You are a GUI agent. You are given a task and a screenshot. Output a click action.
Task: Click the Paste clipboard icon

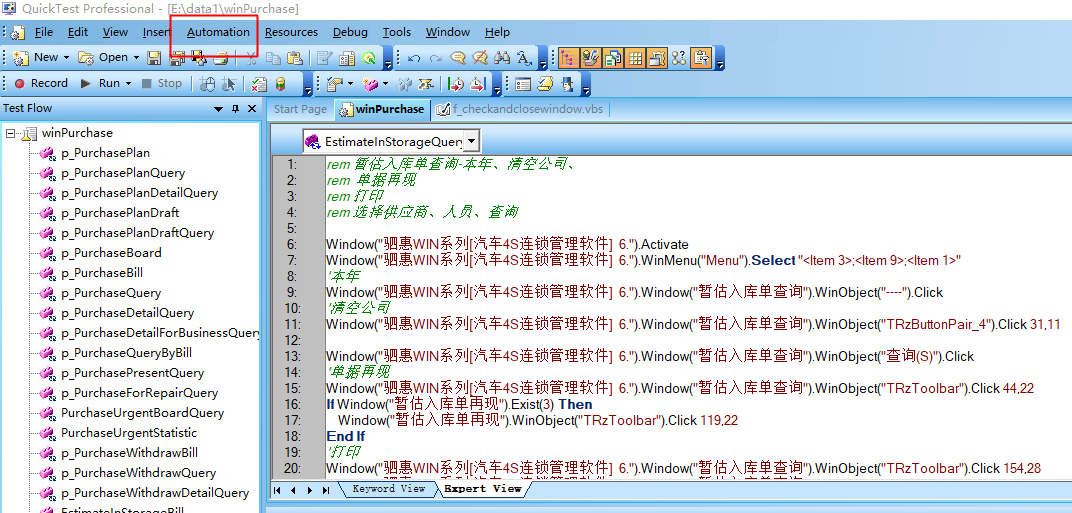pyautogui.click(x=295, y=58)
